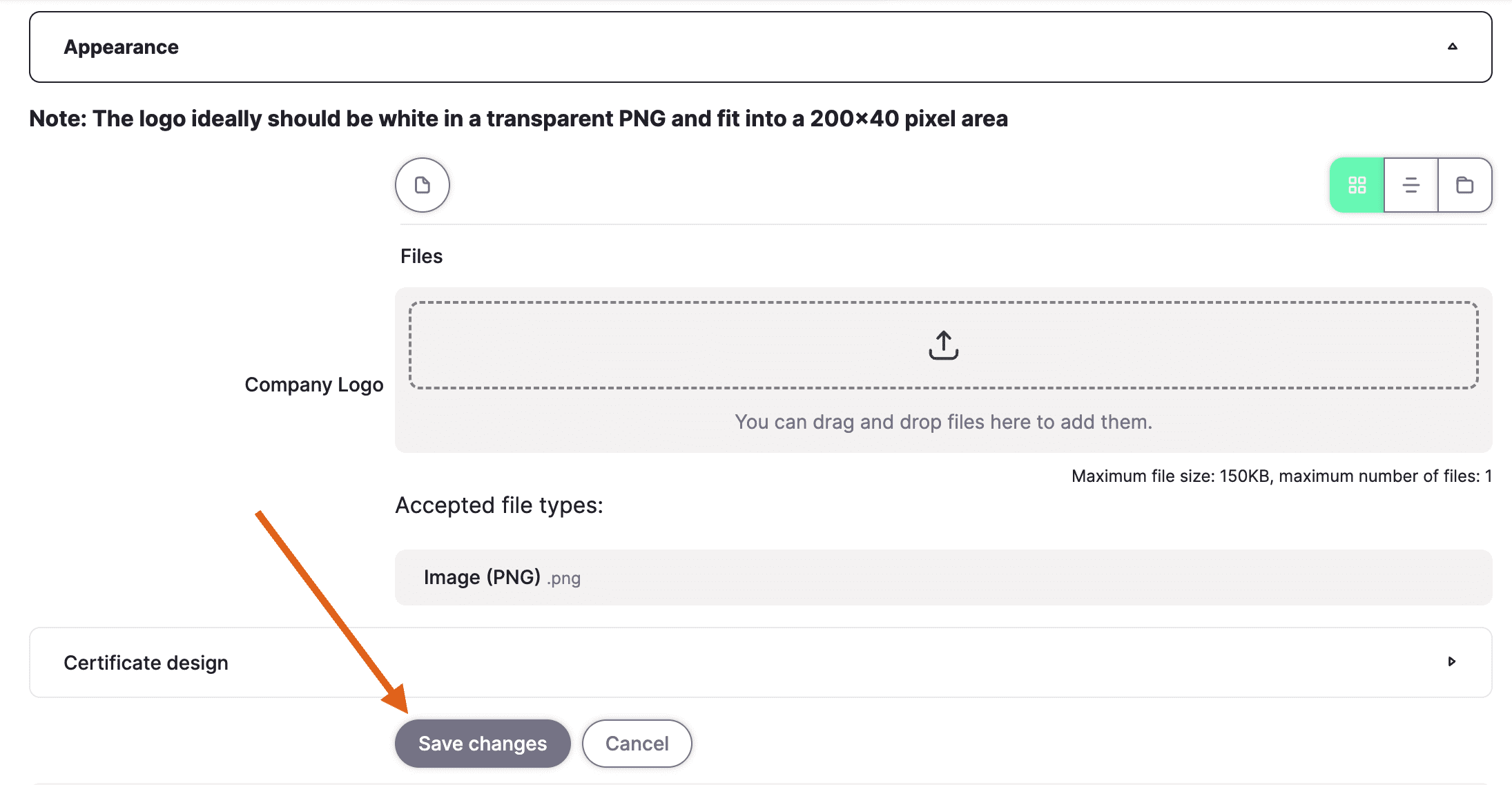Screen dimensions: 1512x785
Task: Click the Appearance section header
Action: click(x=760, y=47)
